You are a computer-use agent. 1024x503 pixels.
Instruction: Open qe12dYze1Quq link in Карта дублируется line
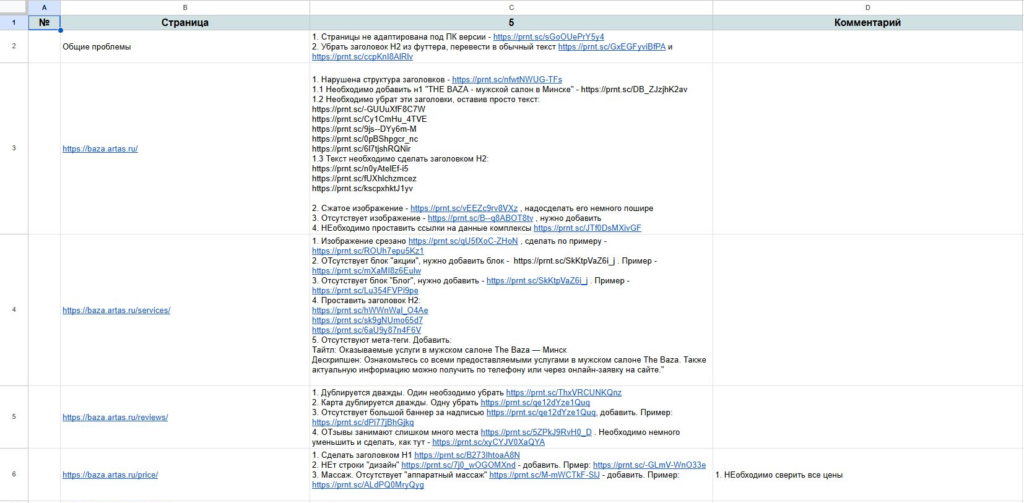(535, 403)
